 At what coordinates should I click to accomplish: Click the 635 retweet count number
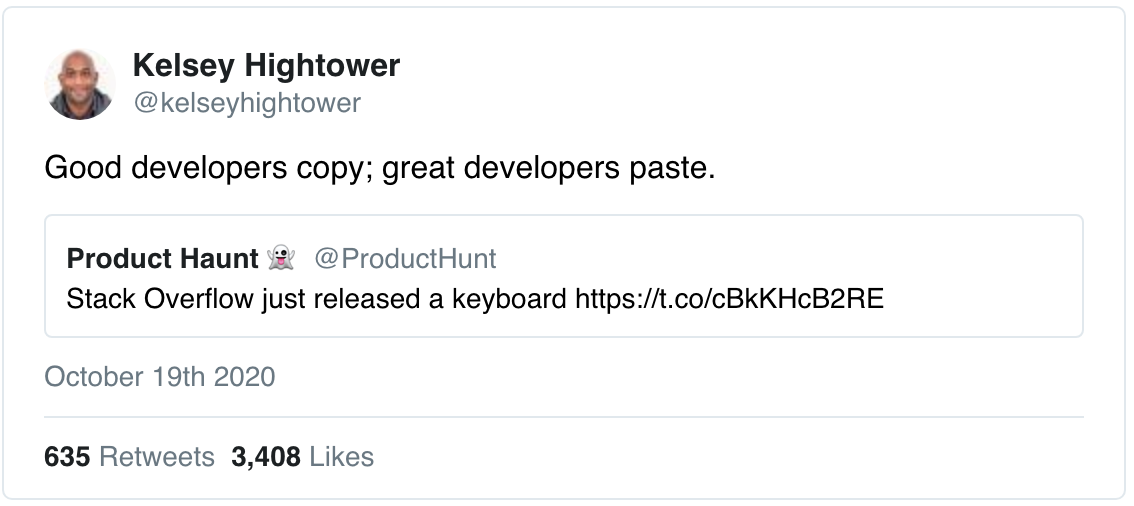(x=67, y=457)
